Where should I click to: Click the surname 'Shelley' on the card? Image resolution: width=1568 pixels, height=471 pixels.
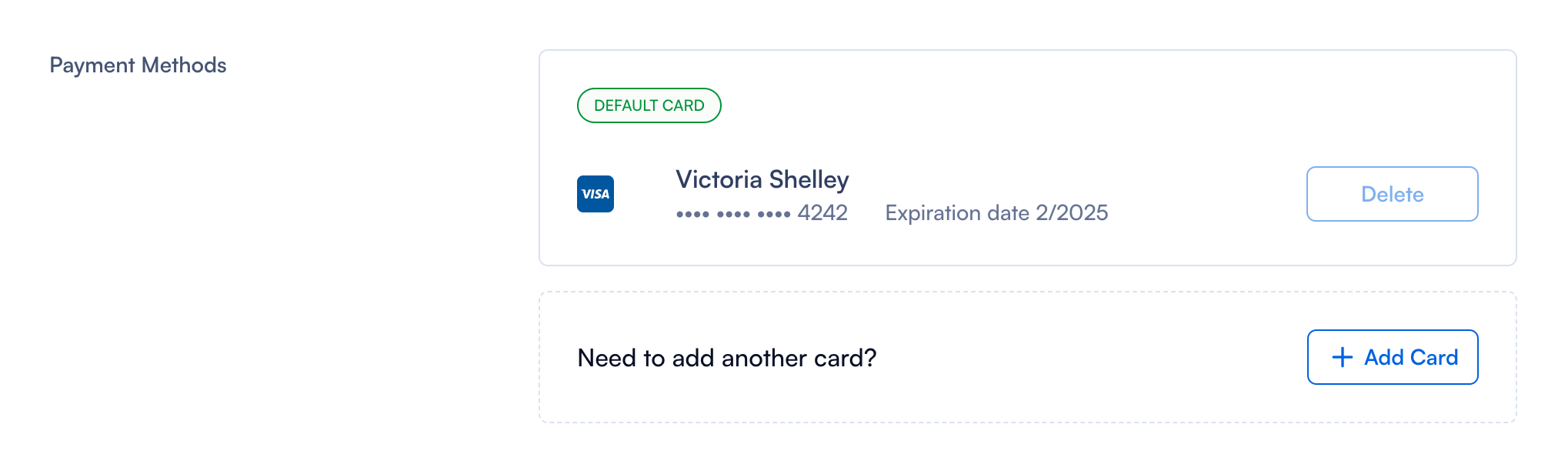click(x=809, y=179)
